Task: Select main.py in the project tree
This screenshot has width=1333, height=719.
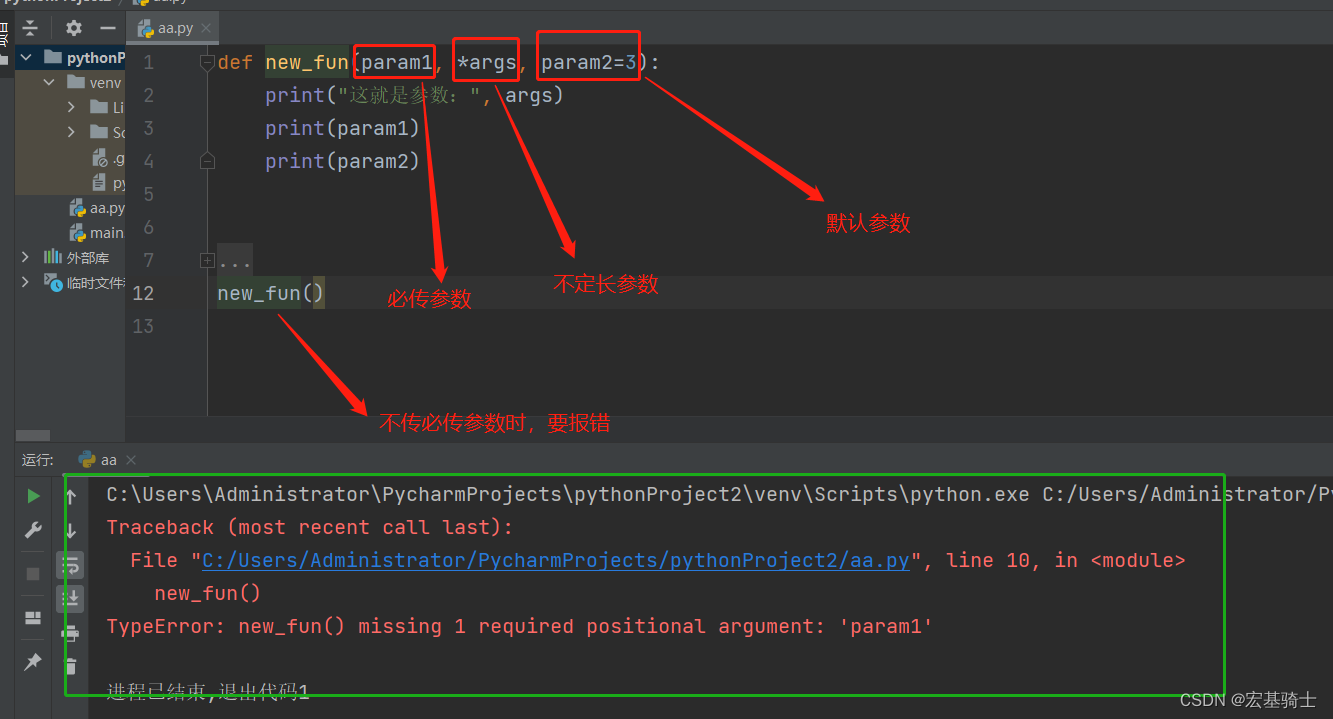Action: tap(104, 232)
